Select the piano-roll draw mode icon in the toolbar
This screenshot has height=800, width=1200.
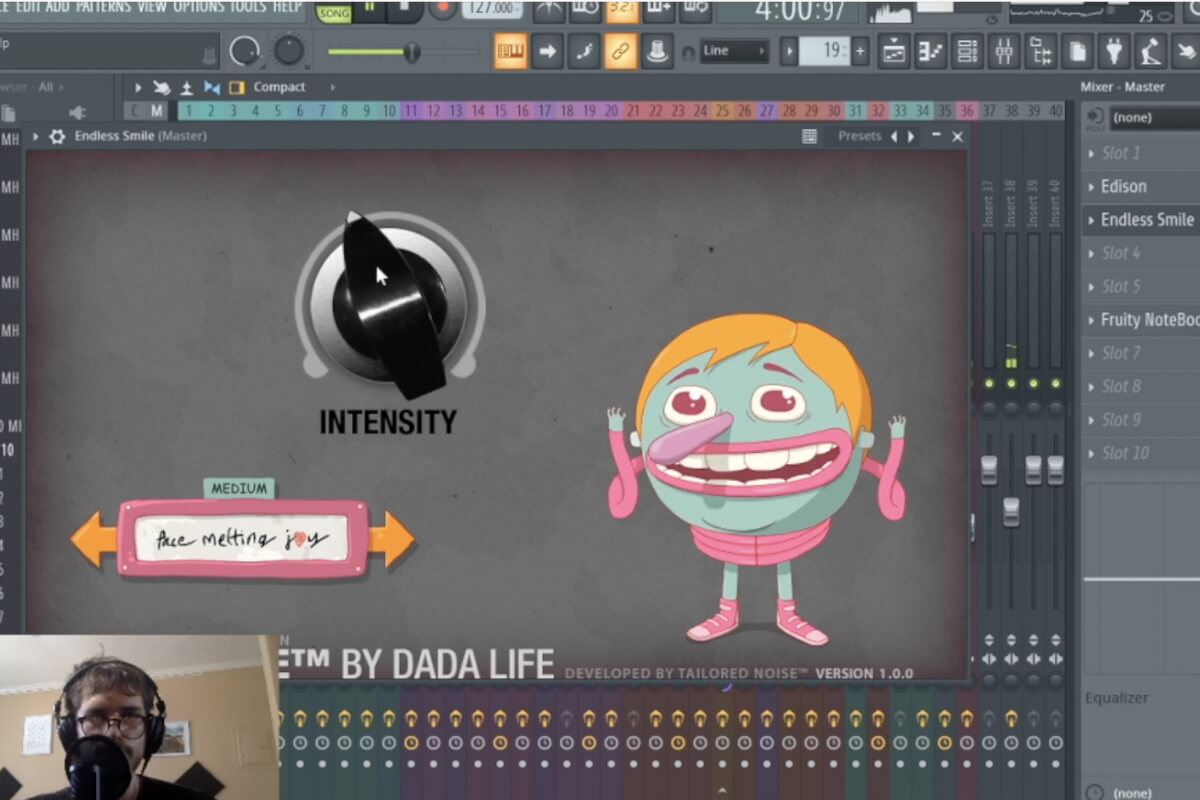click(511, 51)
